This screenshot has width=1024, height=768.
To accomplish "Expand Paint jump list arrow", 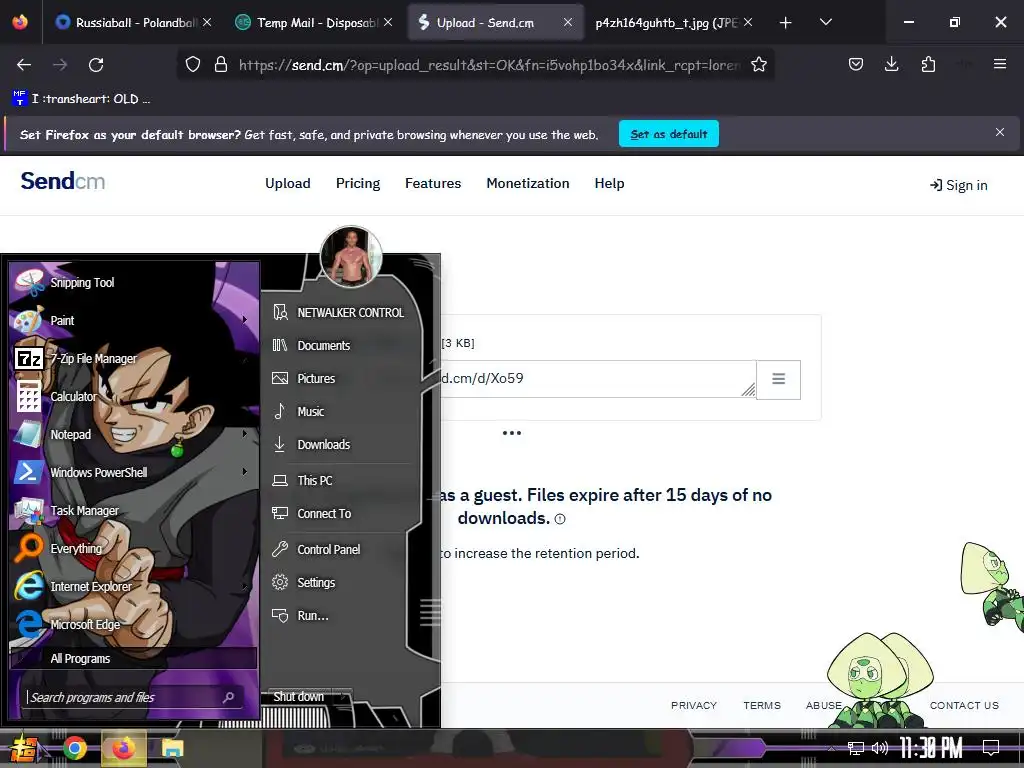I will coord(245,319).
